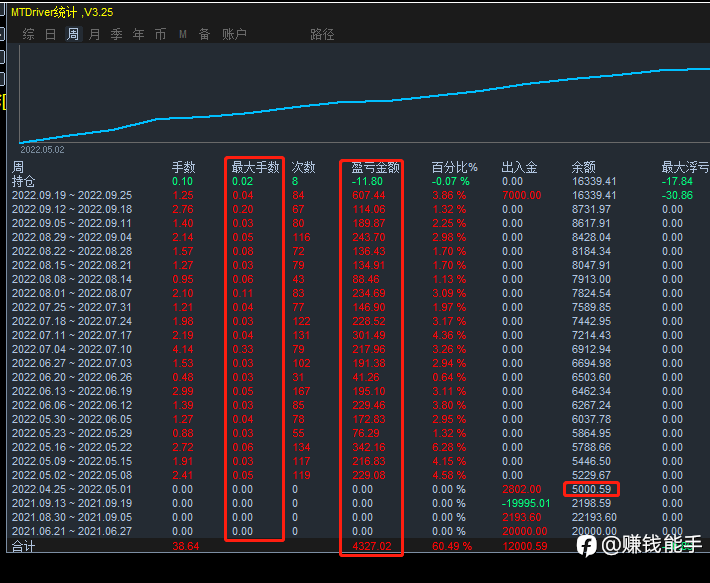
Task: Switch to the 日 daily tab
Action: 50,34
